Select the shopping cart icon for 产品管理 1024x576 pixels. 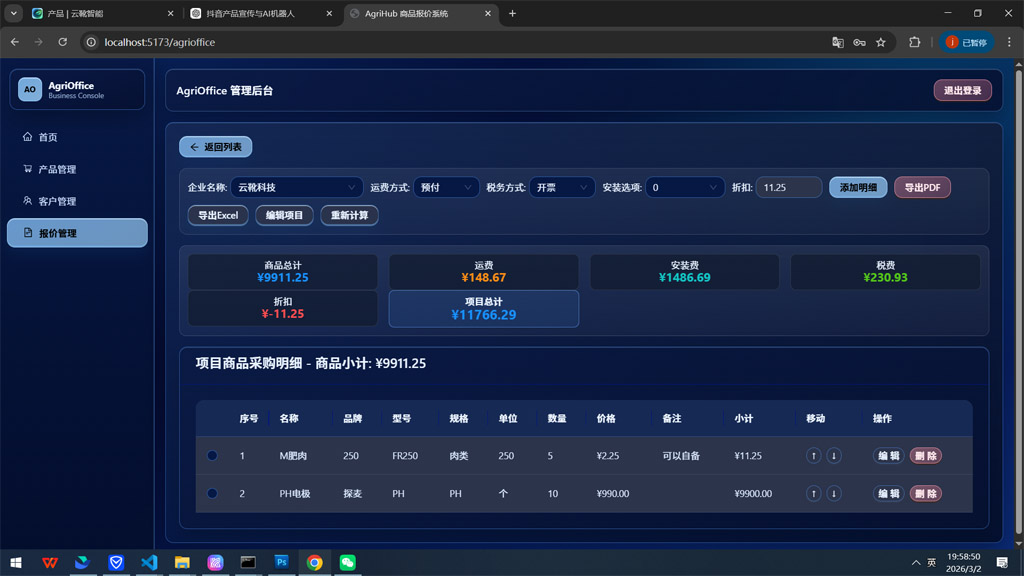(25, 169)
